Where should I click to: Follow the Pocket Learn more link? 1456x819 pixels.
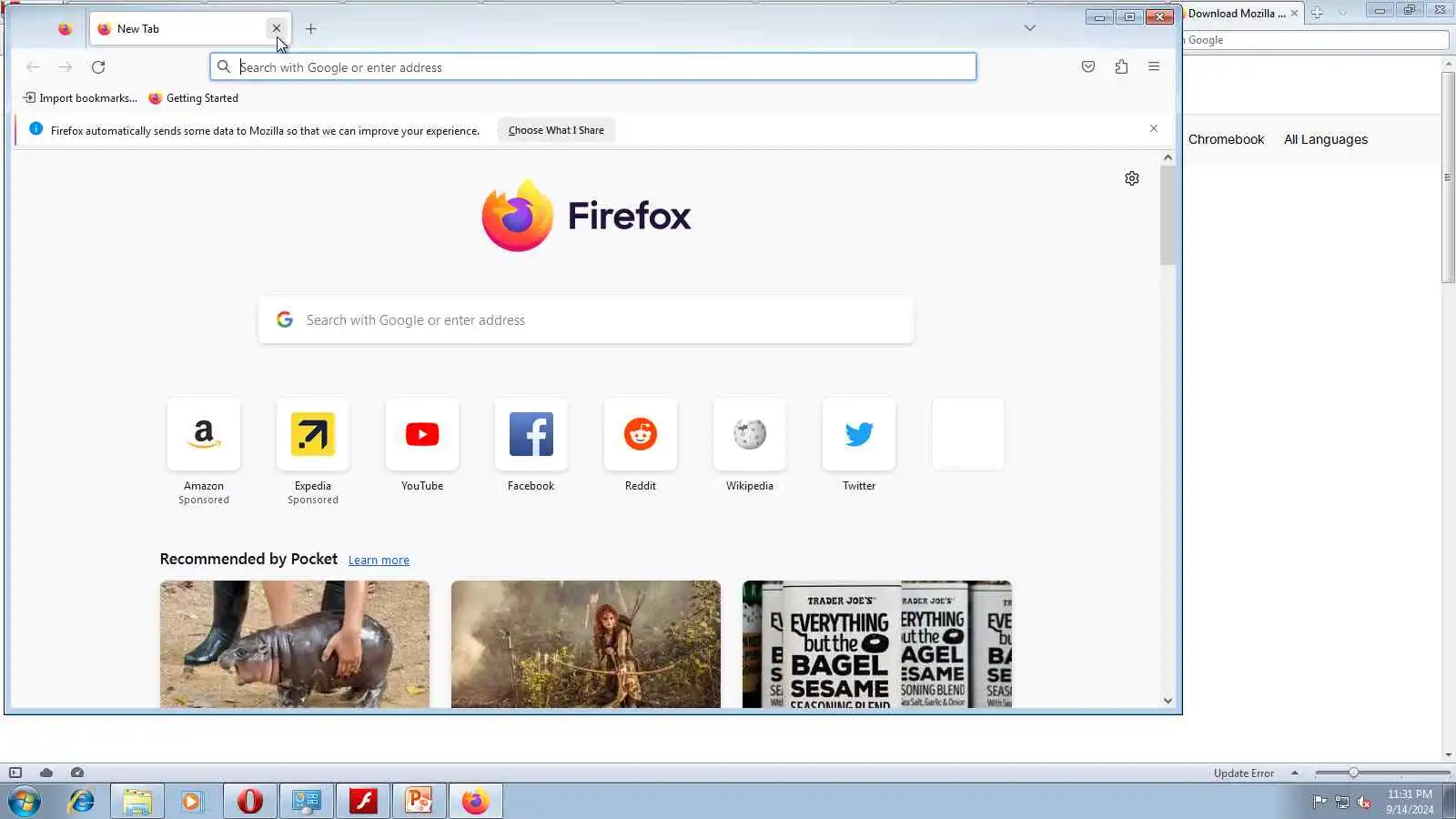click(379, 561)
